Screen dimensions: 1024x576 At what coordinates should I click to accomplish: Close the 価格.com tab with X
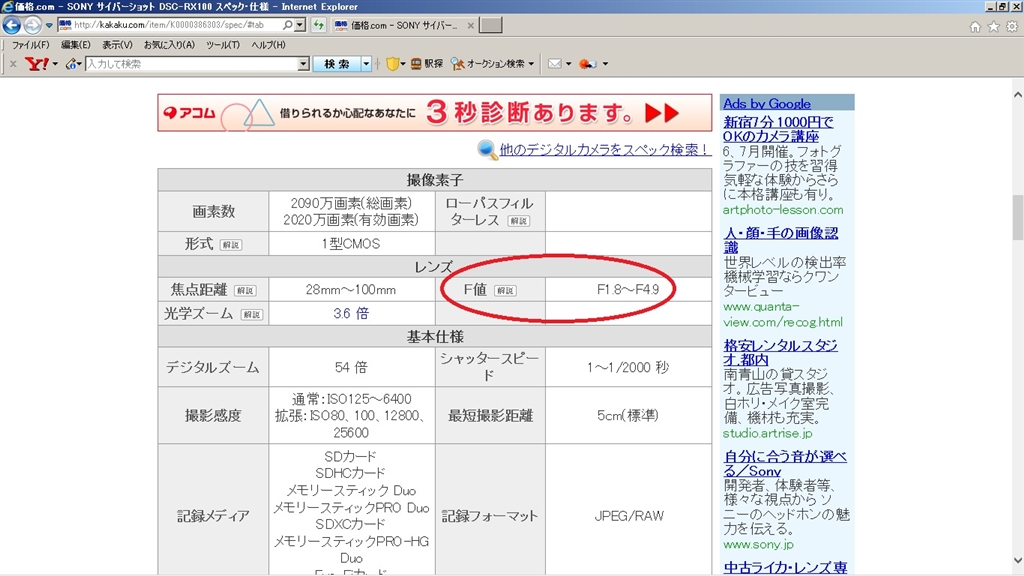(470, 25)
